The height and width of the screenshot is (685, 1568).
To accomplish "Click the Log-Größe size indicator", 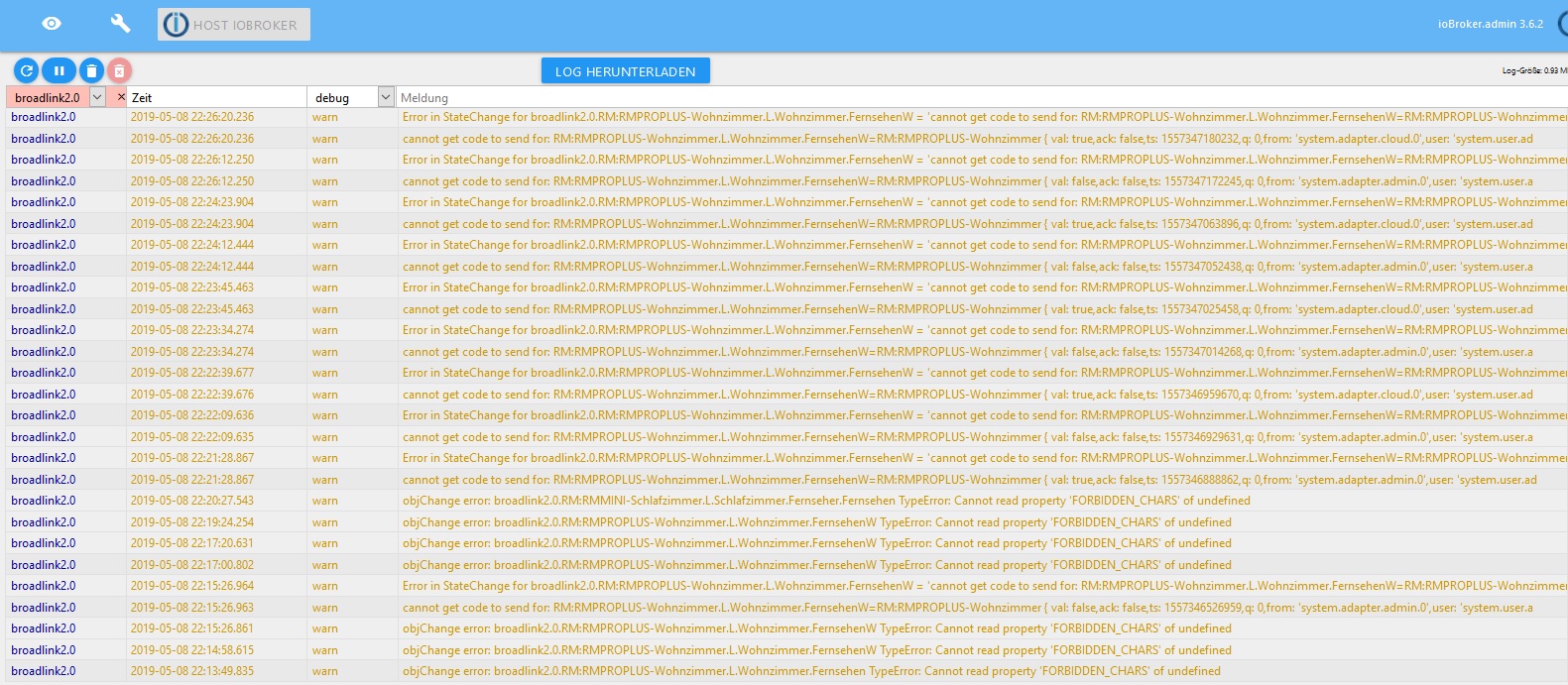I will [1534, 70].
